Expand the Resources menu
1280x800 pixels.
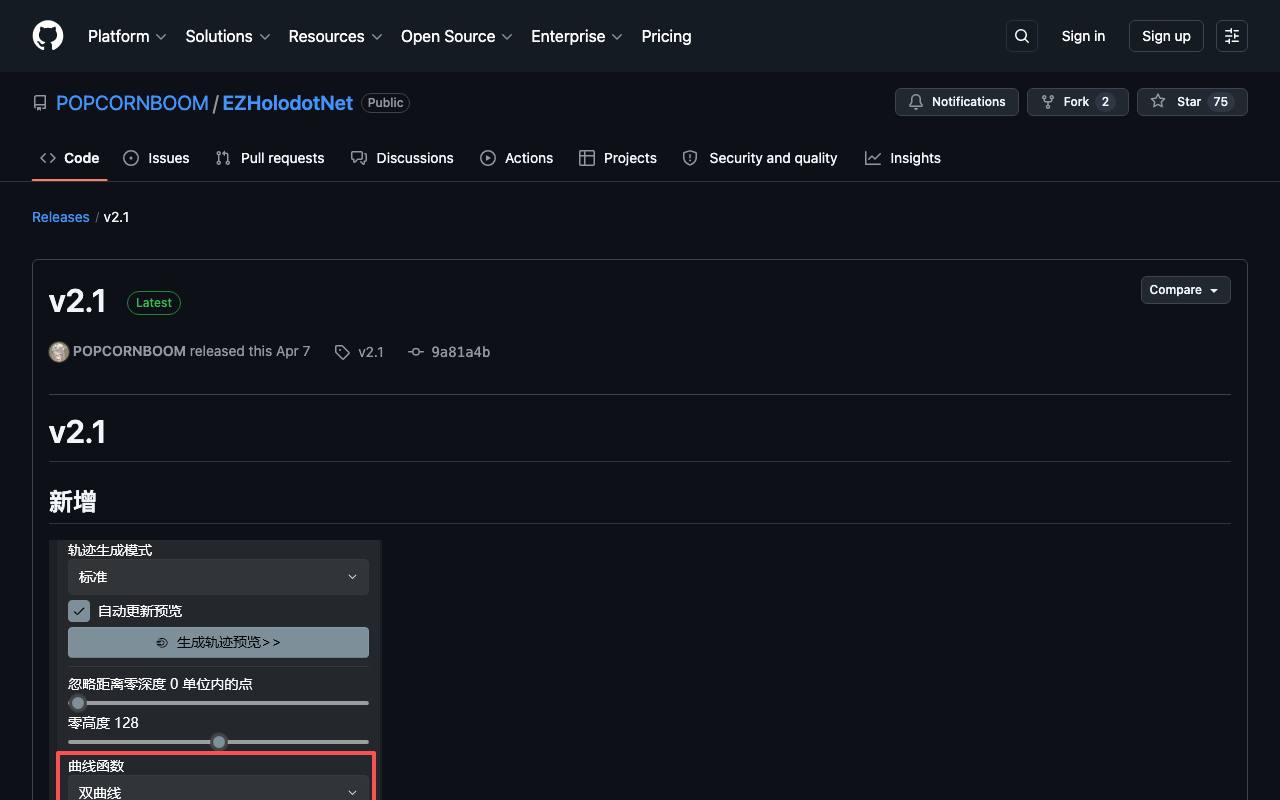(x=336, y=36)
